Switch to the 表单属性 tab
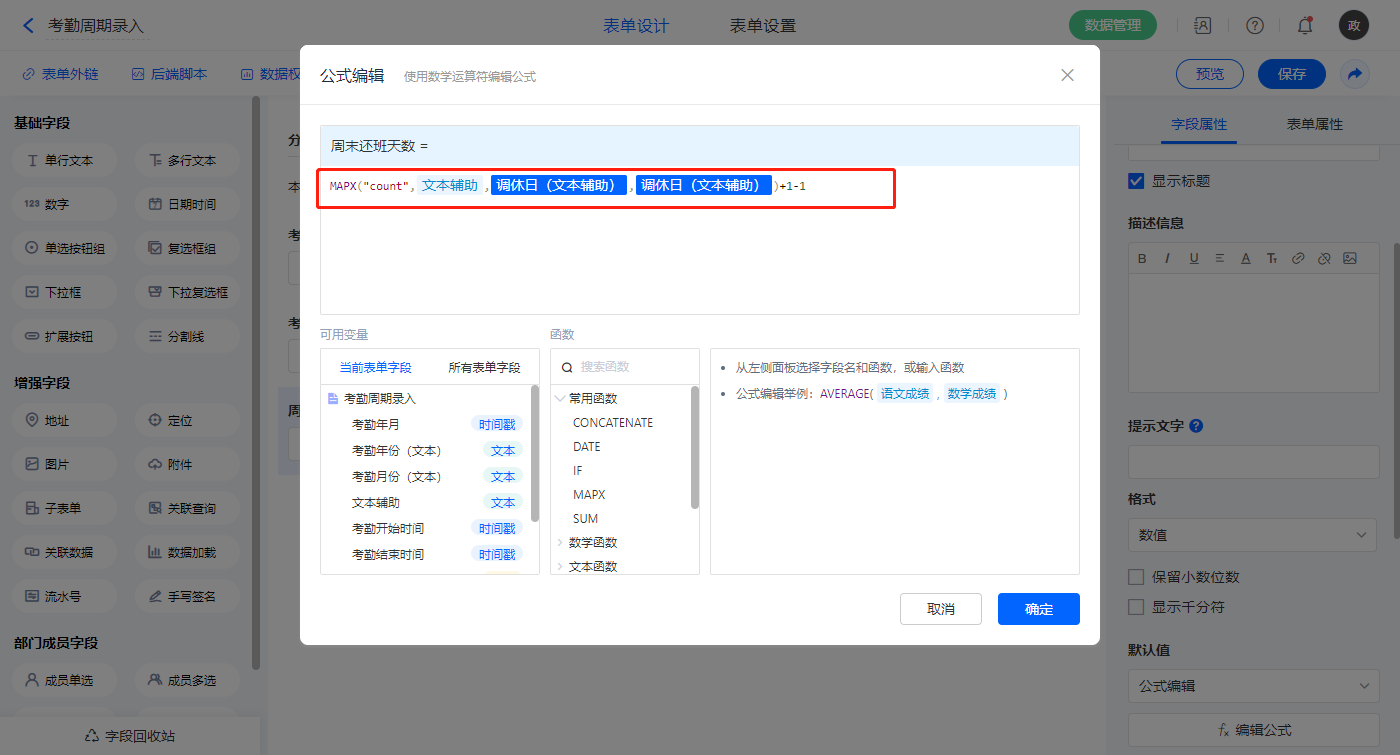 [x=1314, y=124]
